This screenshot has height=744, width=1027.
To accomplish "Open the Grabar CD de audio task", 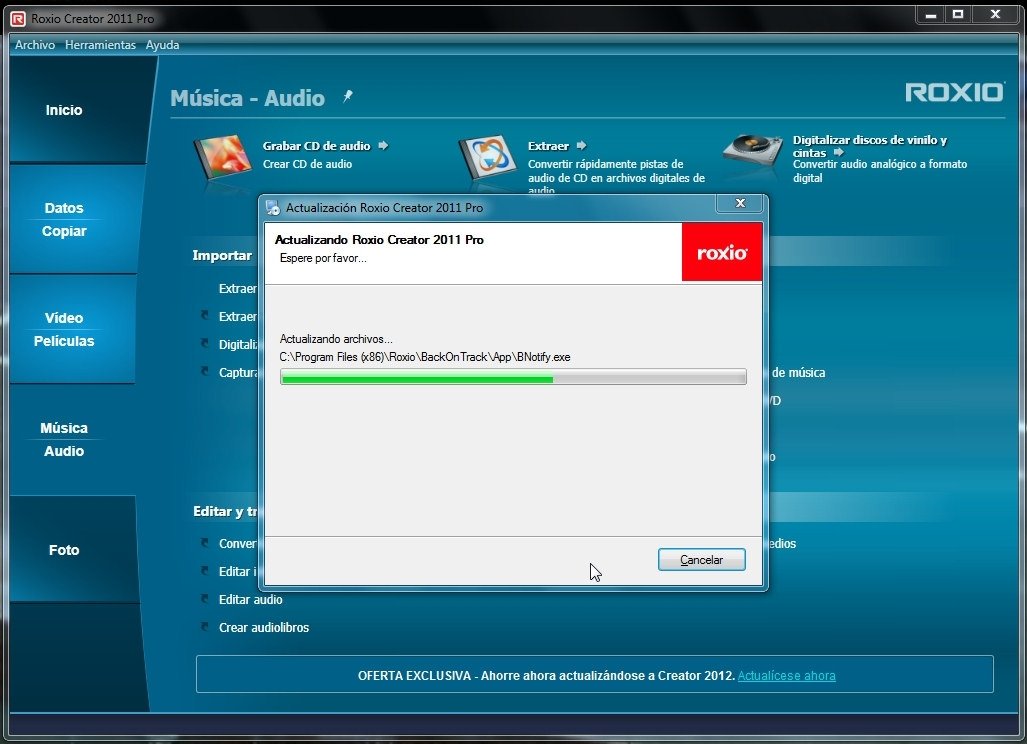I will tap(316, 145).
